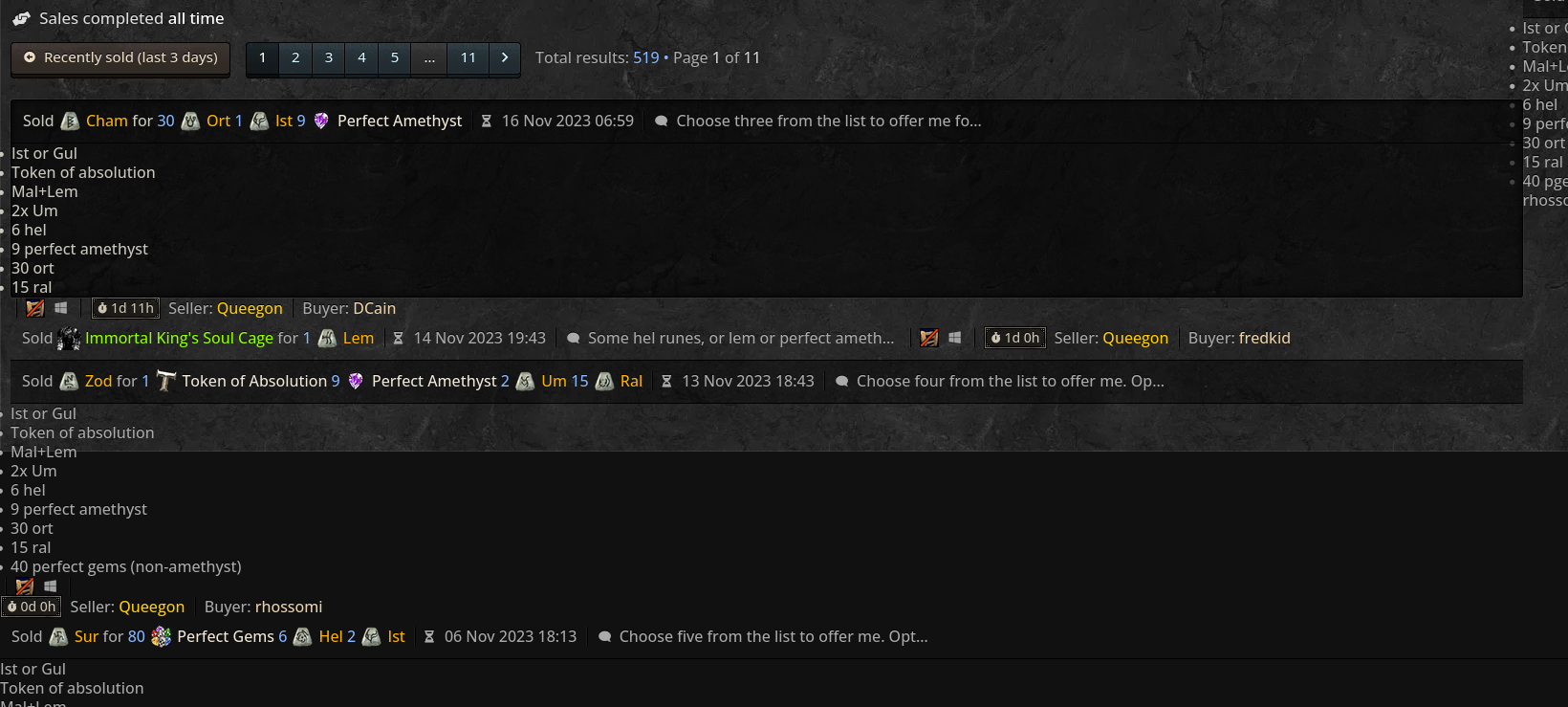This screenshot has width=1568, height=707.
Task: Open the '...' page jump selector
Action: [x=429, y=58]
